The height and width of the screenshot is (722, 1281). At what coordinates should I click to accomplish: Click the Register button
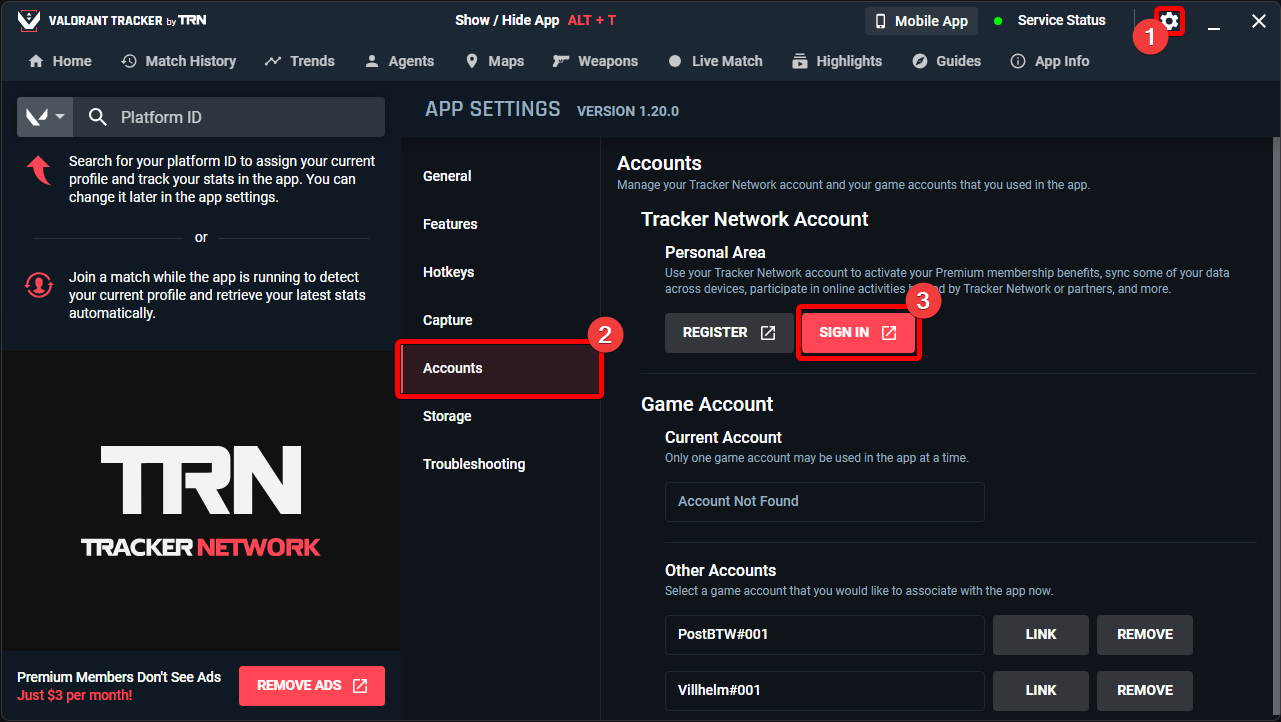729,333
